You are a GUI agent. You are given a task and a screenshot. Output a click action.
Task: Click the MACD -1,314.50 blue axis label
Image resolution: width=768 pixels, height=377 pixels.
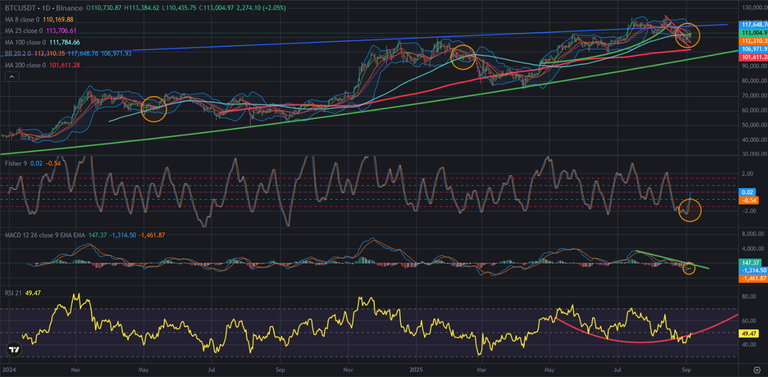(x=753, y=270)
